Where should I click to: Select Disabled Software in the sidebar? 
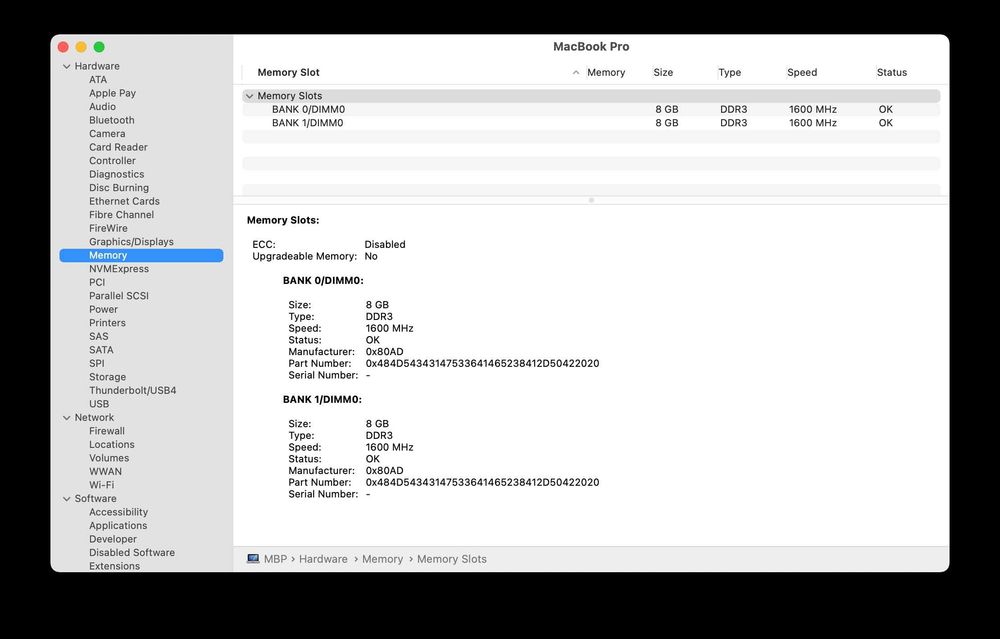(132, 553)
